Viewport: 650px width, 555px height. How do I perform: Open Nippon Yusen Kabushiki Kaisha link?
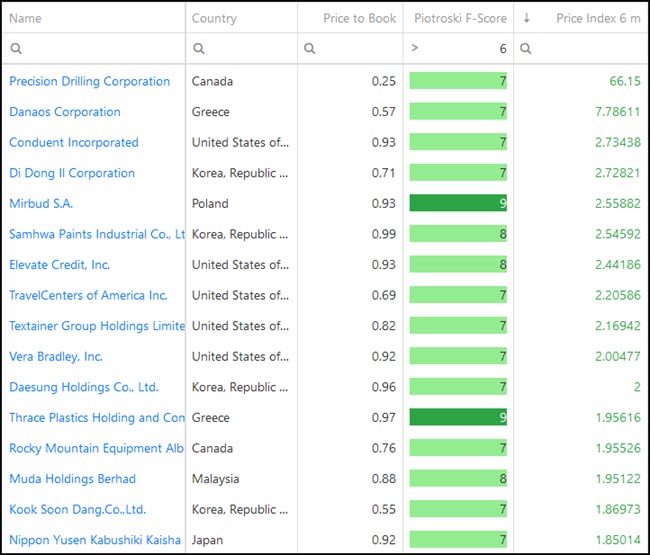point(95,540)
